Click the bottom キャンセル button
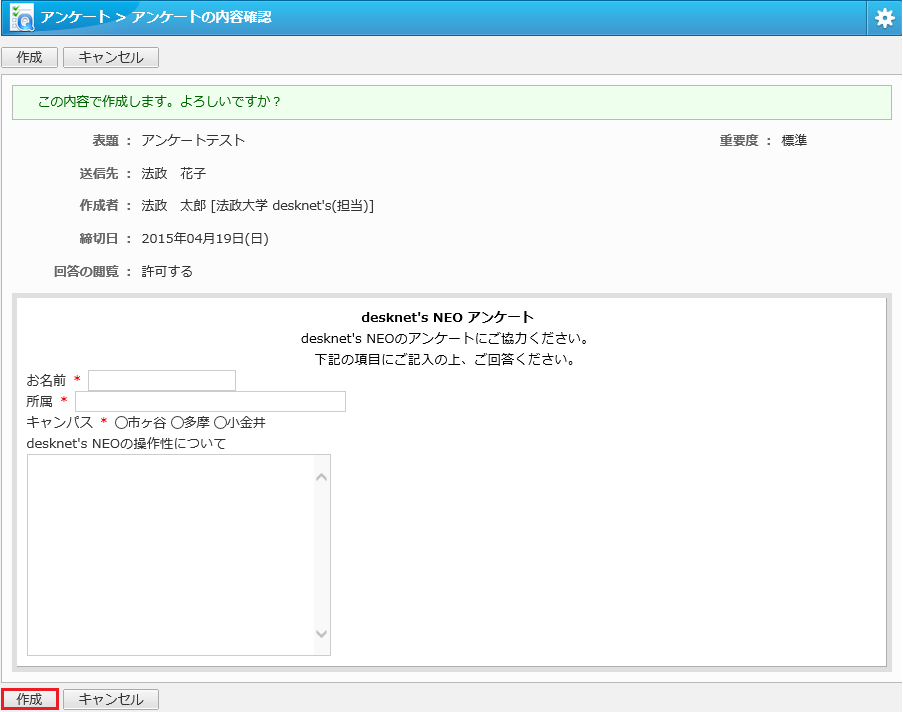 111,699
